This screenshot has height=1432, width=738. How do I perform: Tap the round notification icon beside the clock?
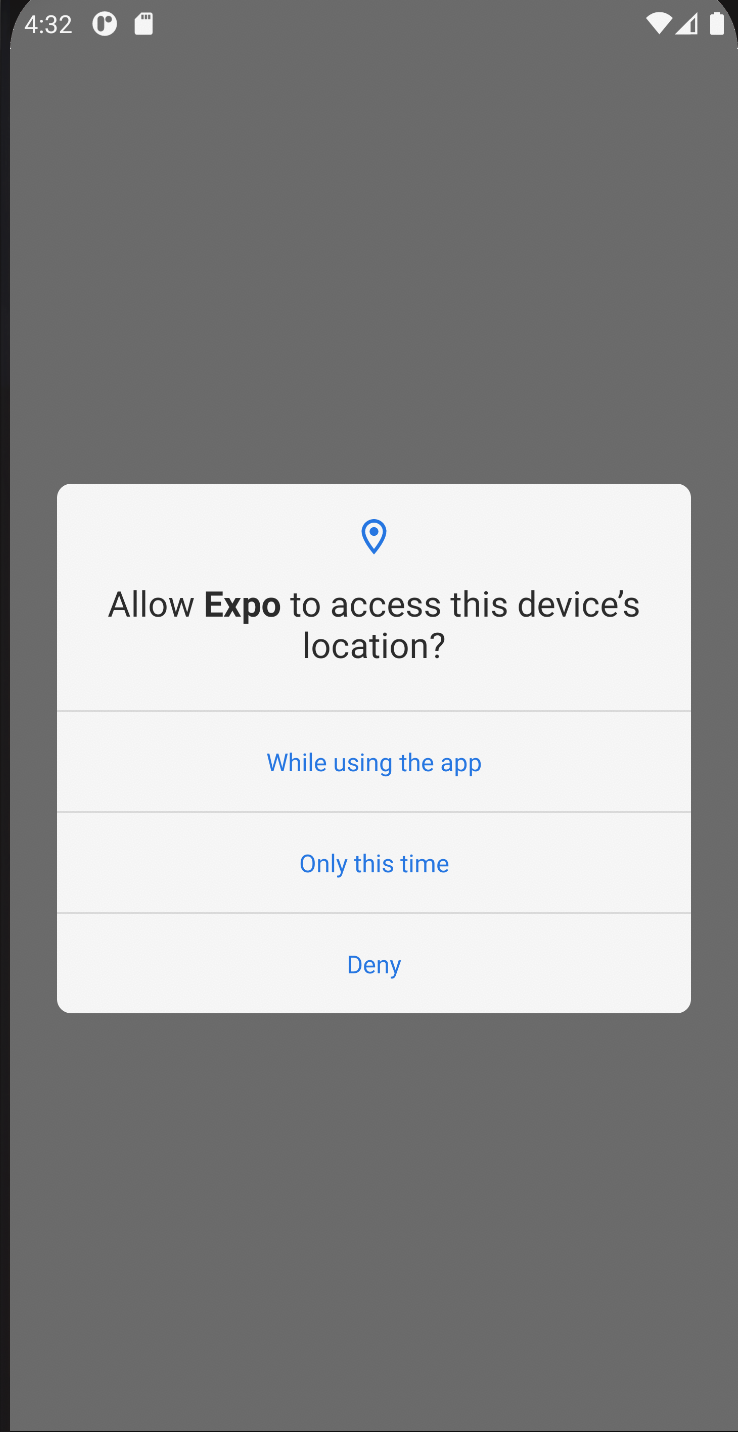click(x=105, y=24)
